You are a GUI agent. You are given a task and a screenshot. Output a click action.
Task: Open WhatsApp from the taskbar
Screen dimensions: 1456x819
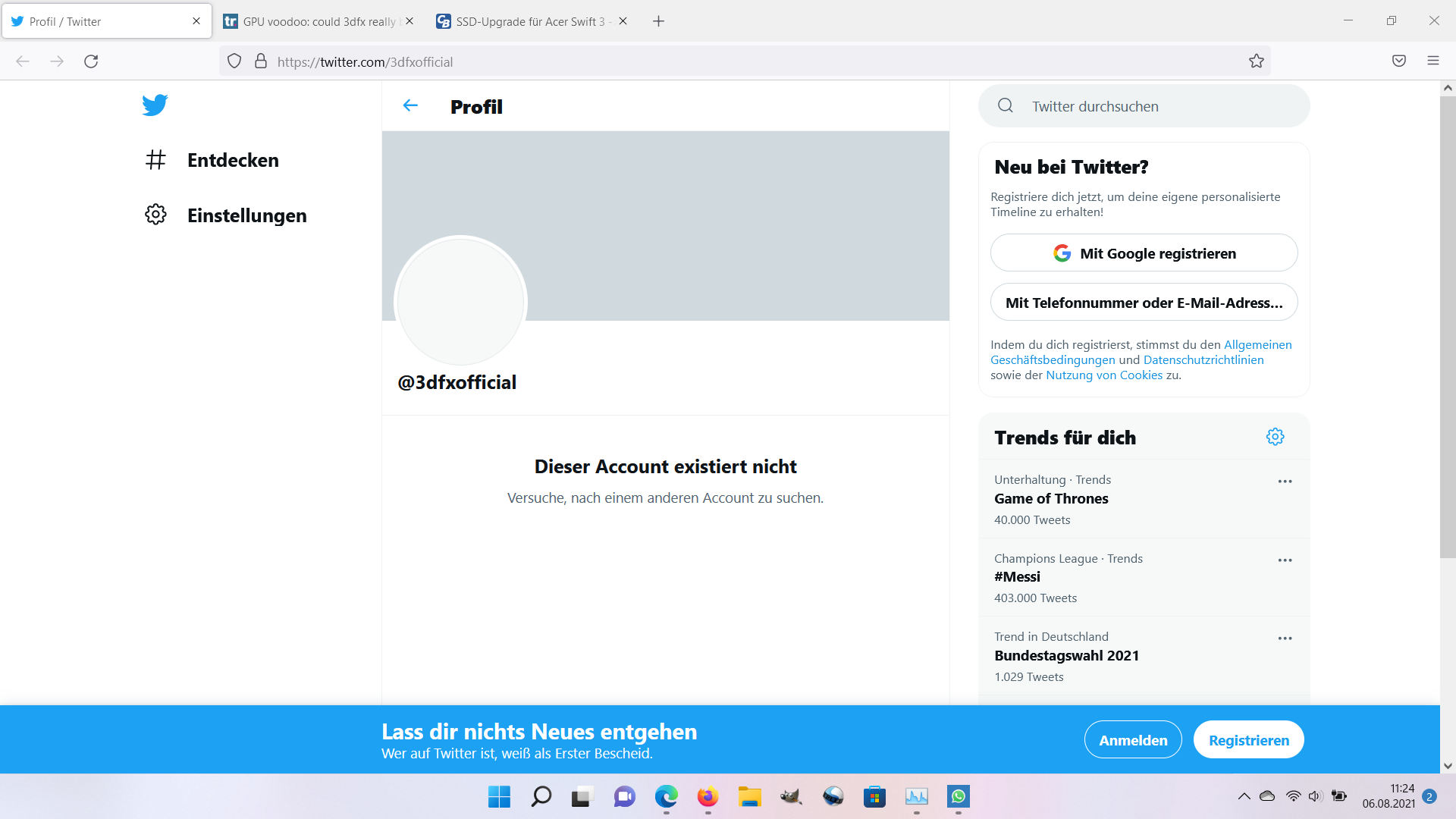pyautogui.click(x=959, y=796)
